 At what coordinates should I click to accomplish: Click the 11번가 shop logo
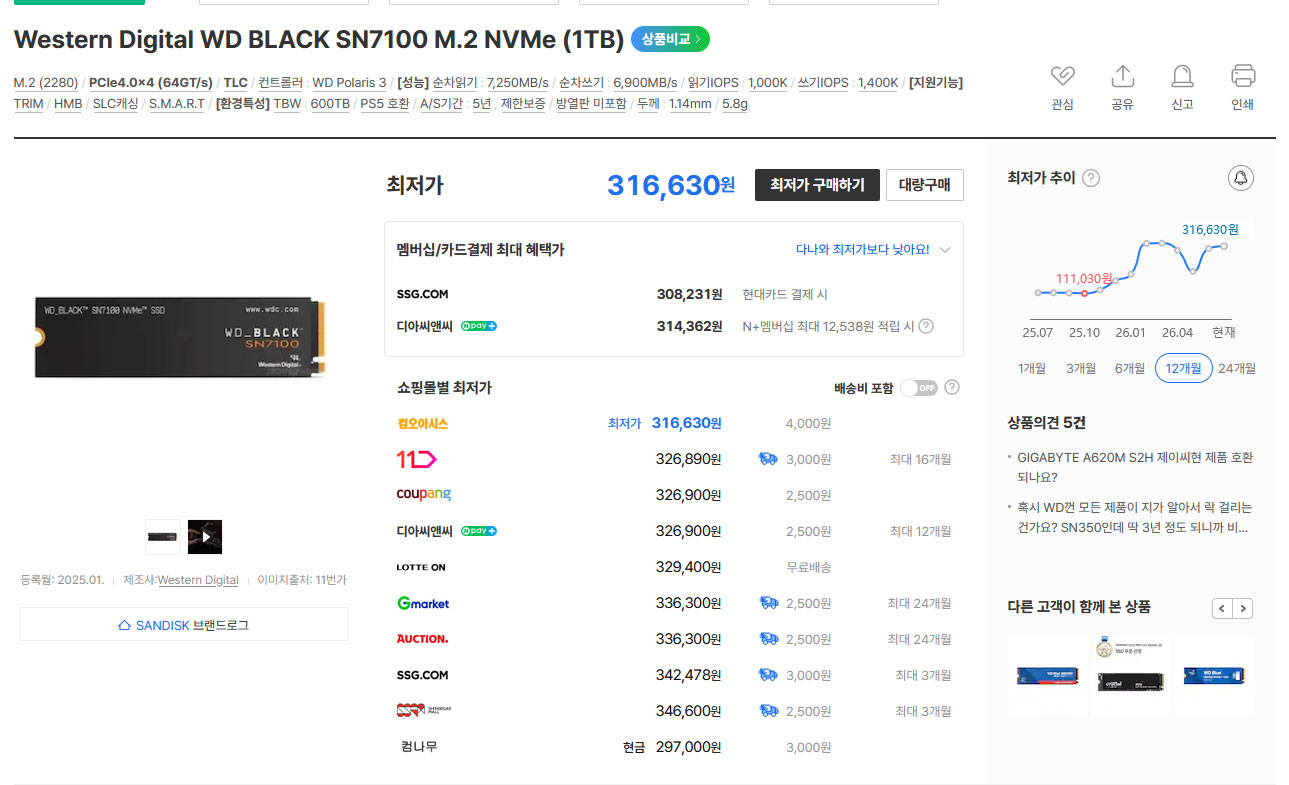coord(416,459)
